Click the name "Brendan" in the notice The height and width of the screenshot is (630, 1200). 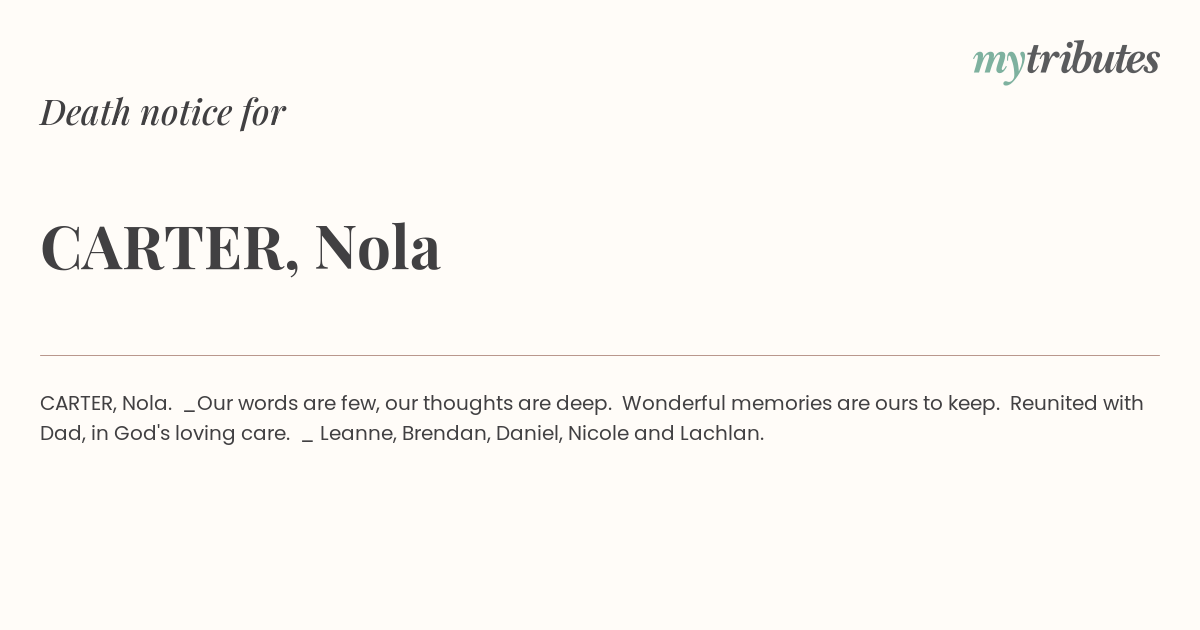click(444, 434)
